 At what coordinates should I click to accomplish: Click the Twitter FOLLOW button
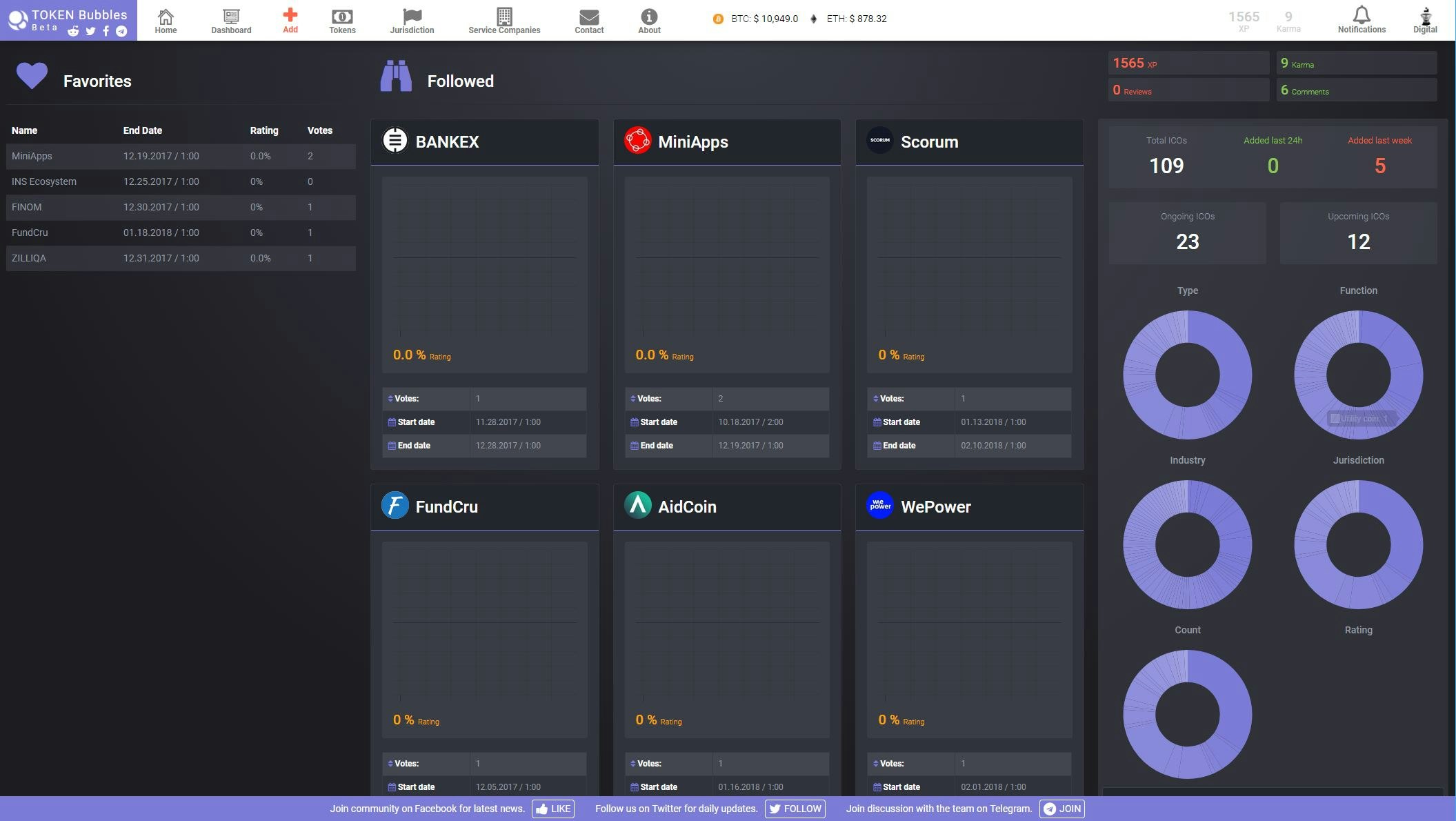[795, 809]
